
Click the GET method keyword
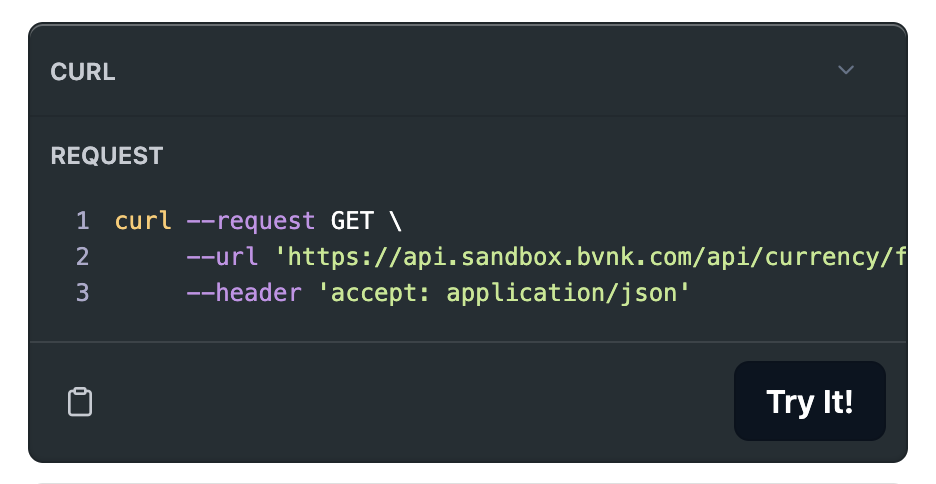tap(350, 220)
